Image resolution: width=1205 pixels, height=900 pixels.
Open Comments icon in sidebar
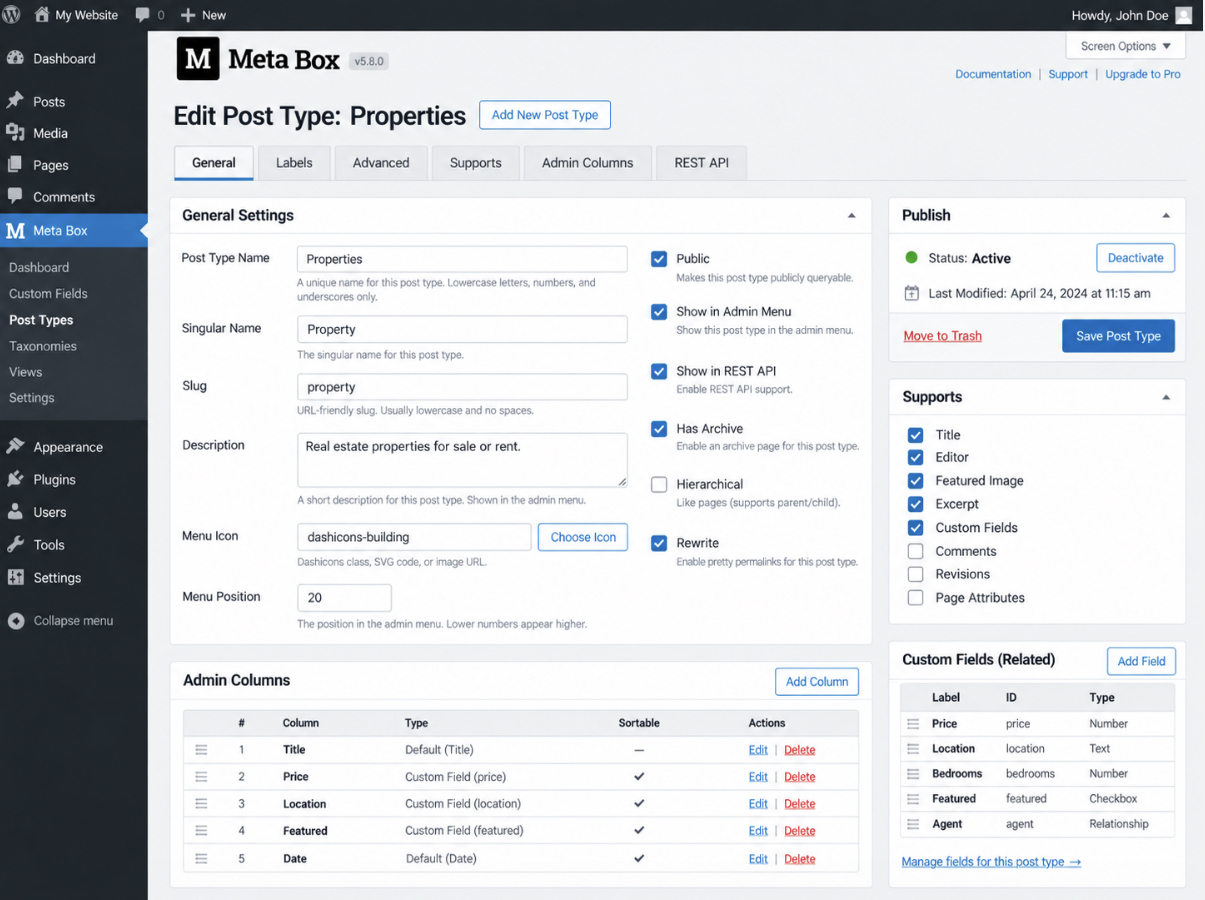coord(15,196)
